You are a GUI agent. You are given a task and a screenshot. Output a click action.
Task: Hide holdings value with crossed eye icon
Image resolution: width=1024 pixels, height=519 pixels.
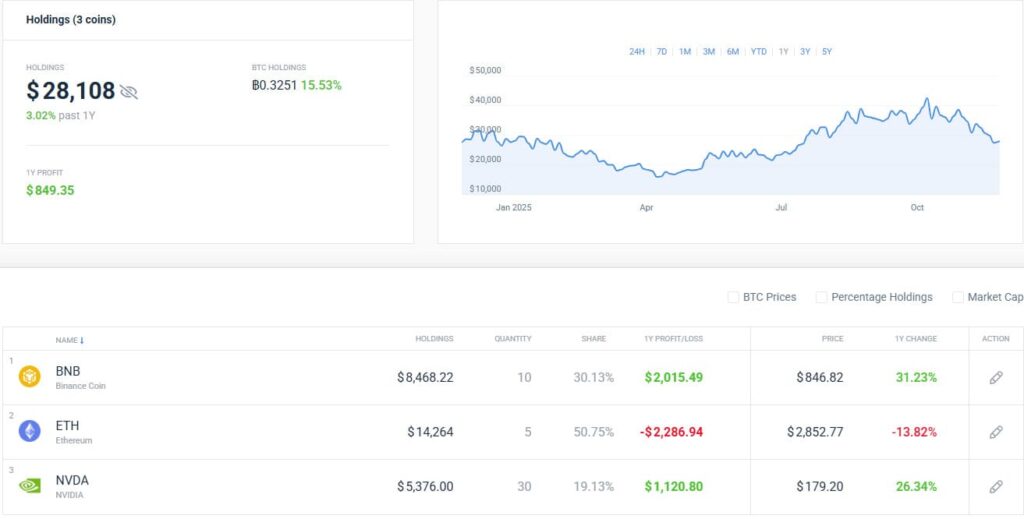point(128,92)
